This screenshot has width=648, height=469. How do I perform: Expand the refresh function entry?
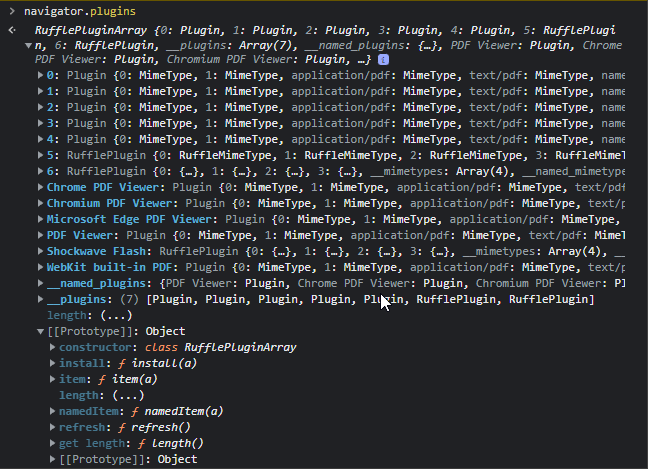click(52, 427)
